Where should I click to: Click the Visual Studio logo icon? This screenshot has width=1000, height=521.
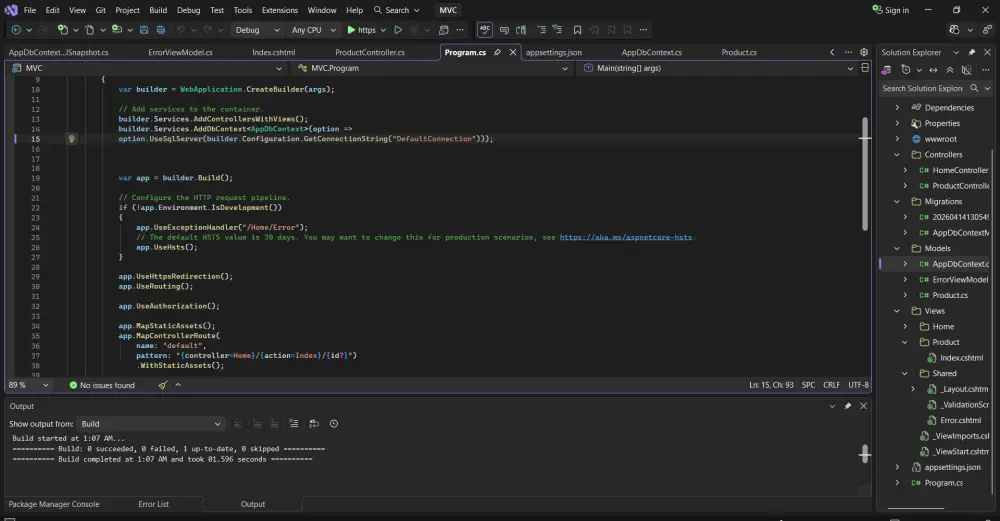(11, 10)
